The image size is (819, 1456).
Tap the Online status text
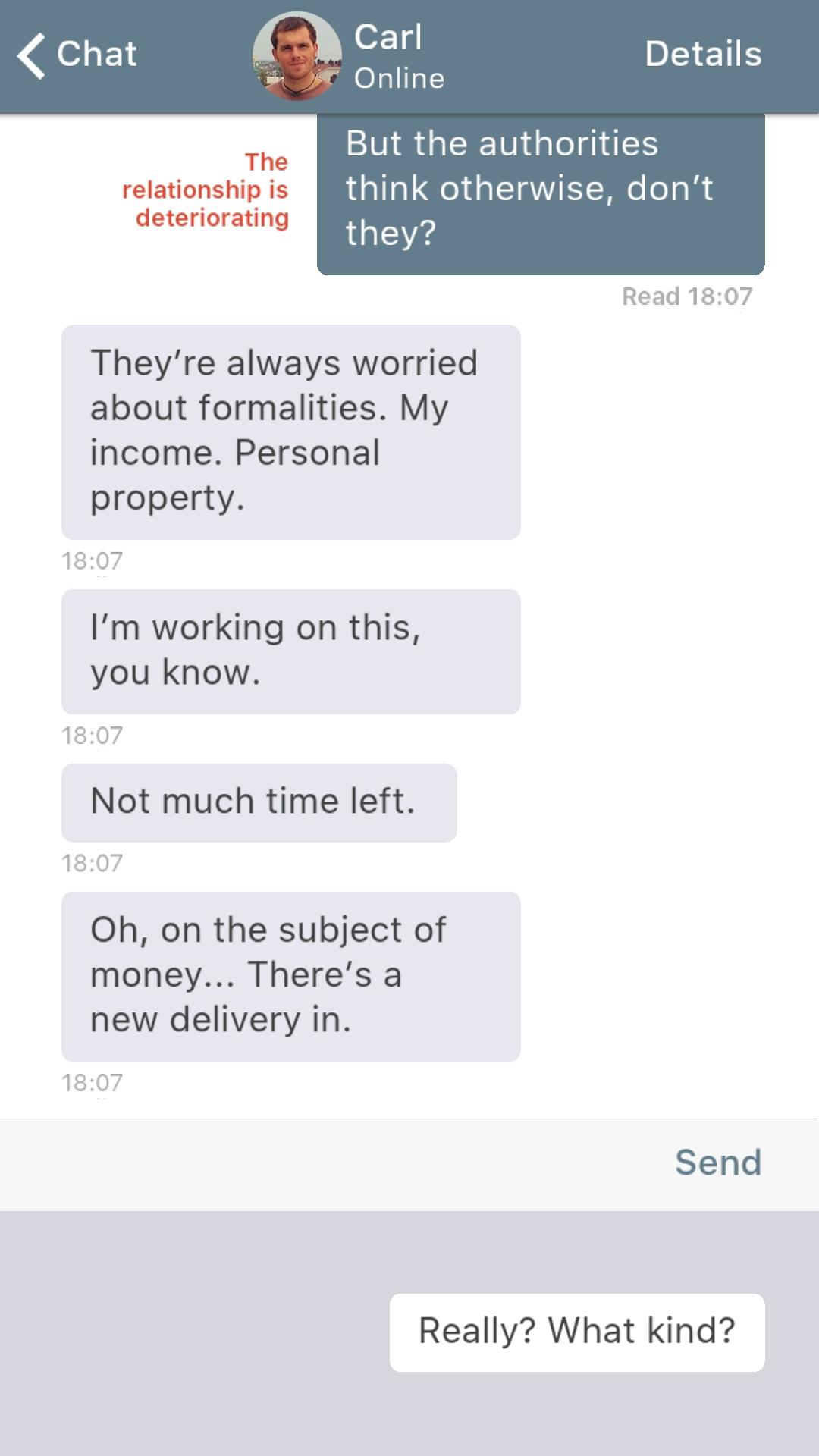(399, 78)
